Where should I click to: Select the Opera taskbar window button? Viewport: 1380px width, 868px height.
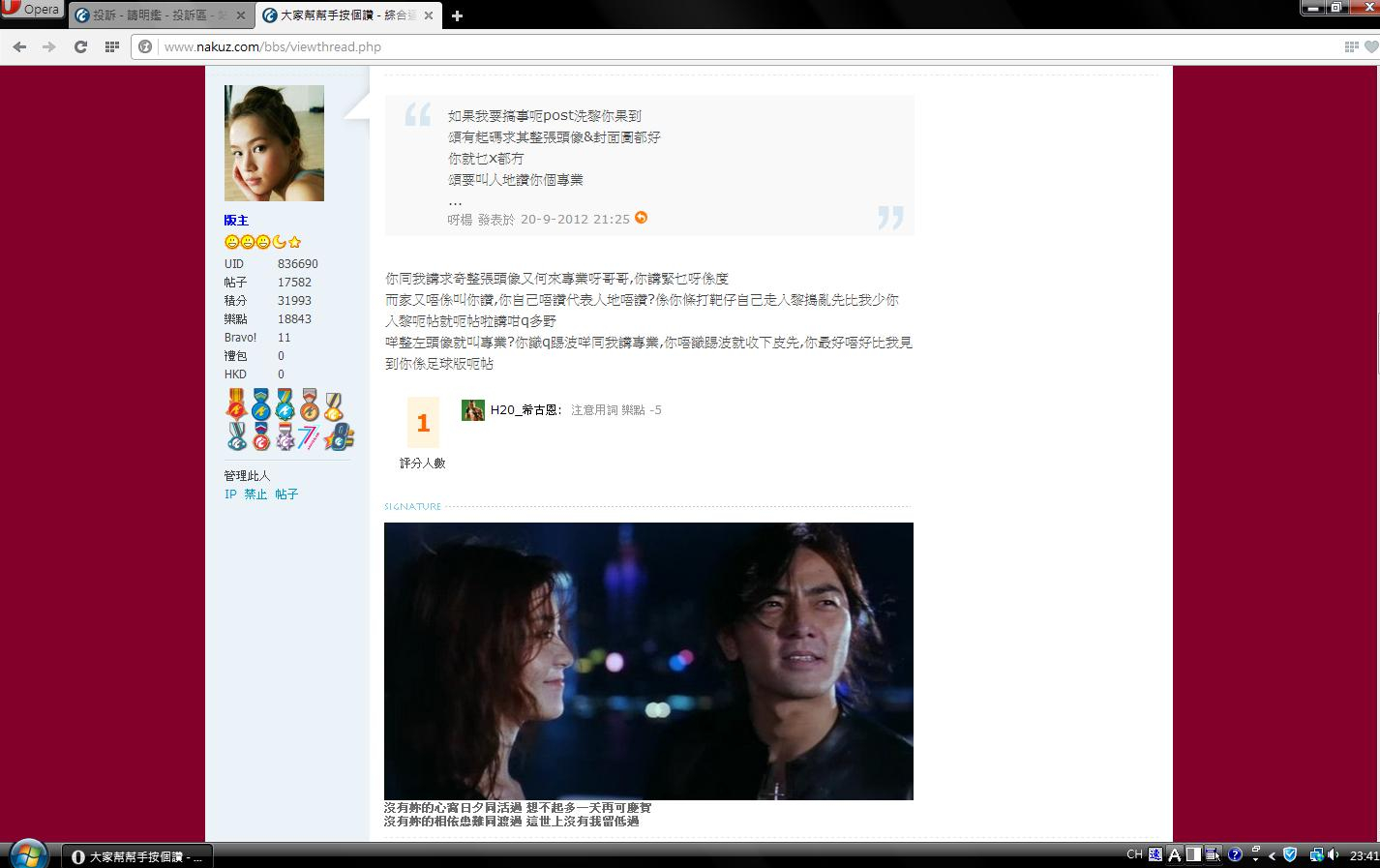coord(137,856)
